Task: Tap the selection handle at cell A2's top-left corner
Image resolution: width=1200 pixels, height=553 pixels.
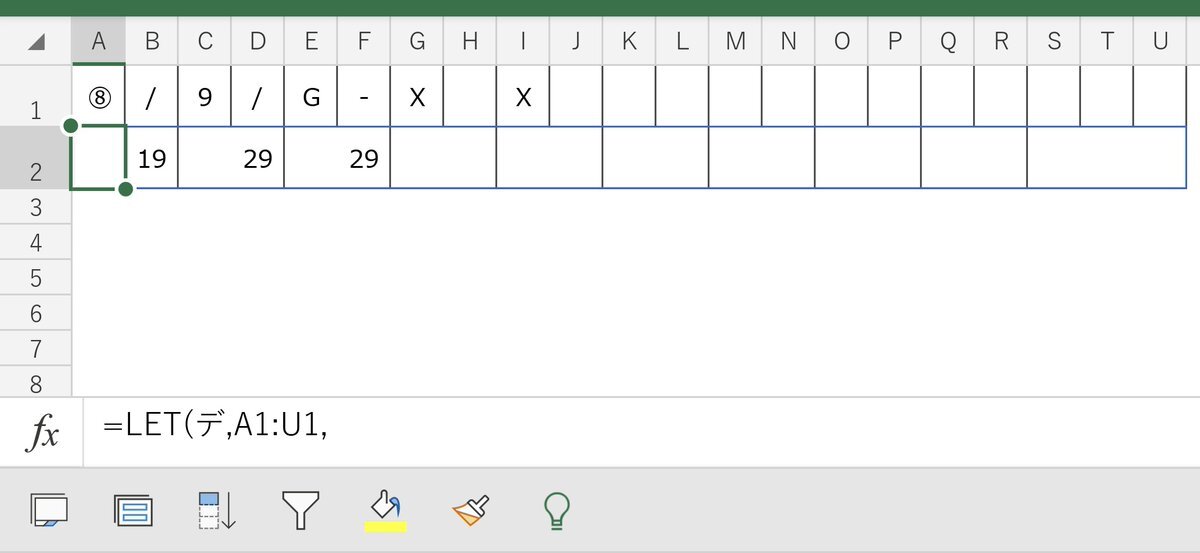Action: [71, 126]
